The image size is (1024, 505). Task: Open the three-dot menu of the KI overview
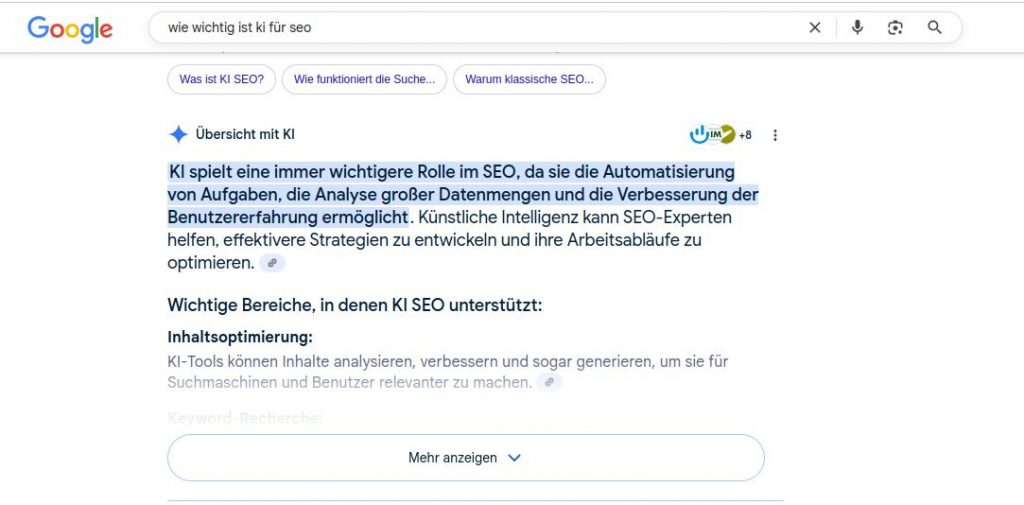[775, 135]
